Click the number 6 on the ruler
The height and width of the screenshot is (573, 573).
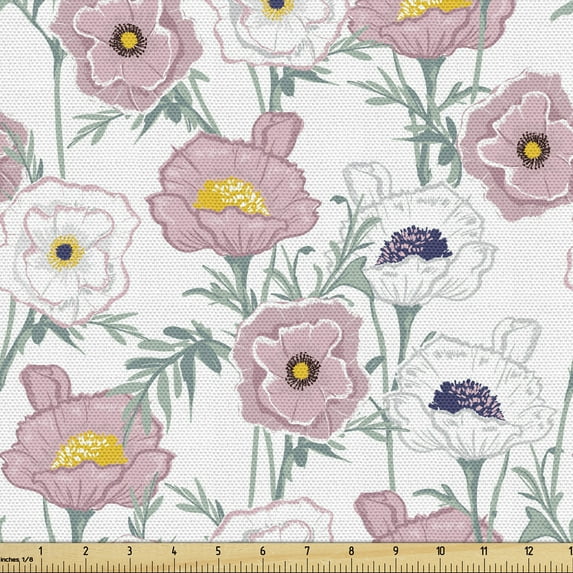click(x=263, y=551)
